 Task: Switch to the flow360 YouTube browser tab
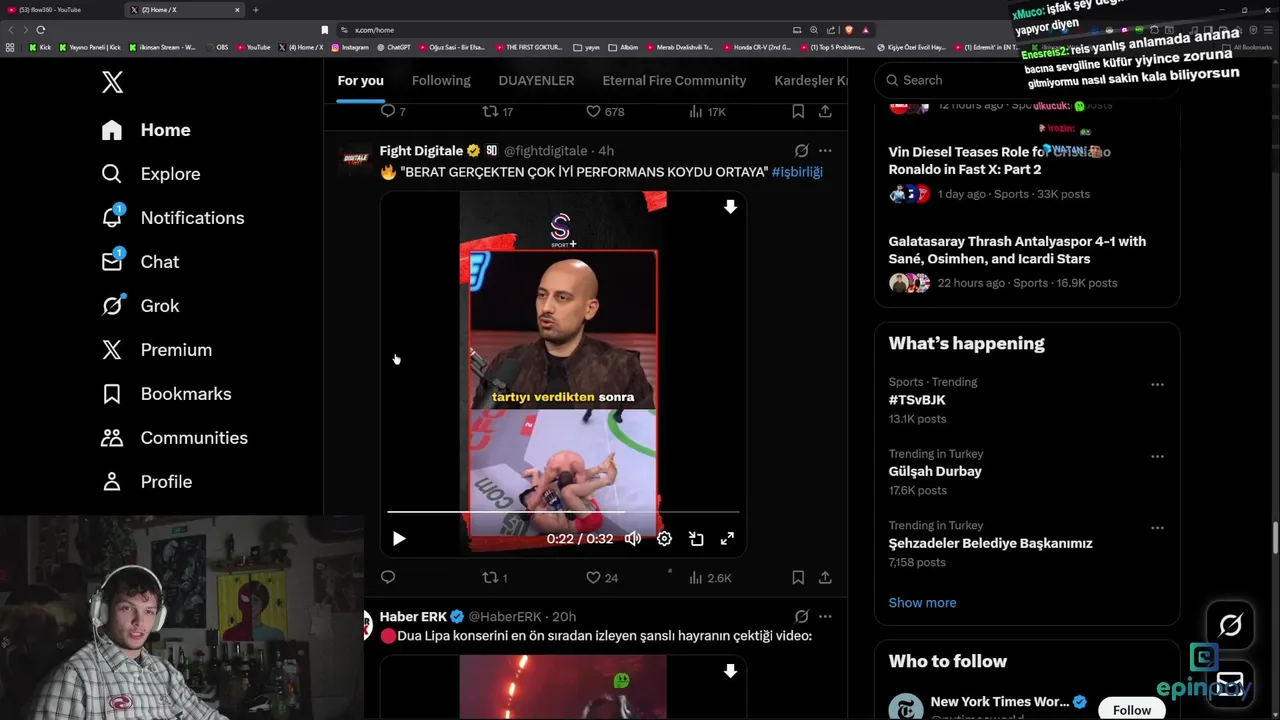[x=60, y=10]
